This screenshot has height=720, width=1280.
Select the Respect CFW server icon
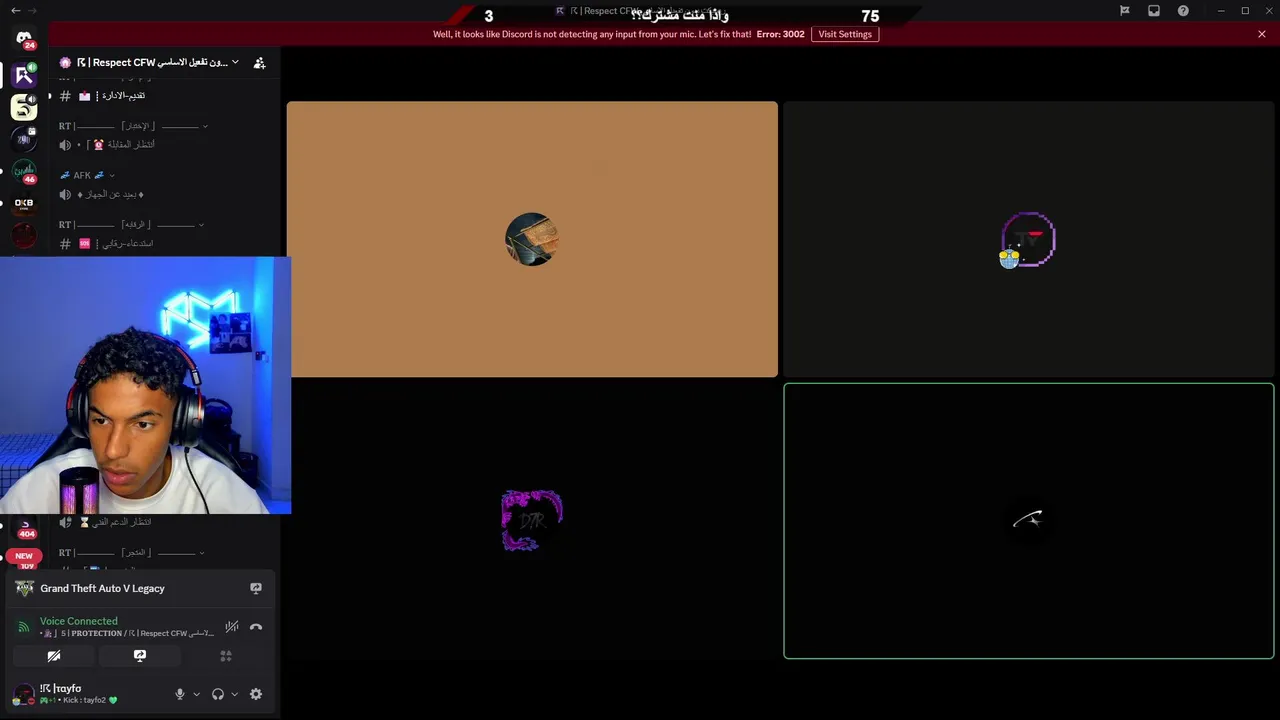pyautogui.click(x=24, y=74)
